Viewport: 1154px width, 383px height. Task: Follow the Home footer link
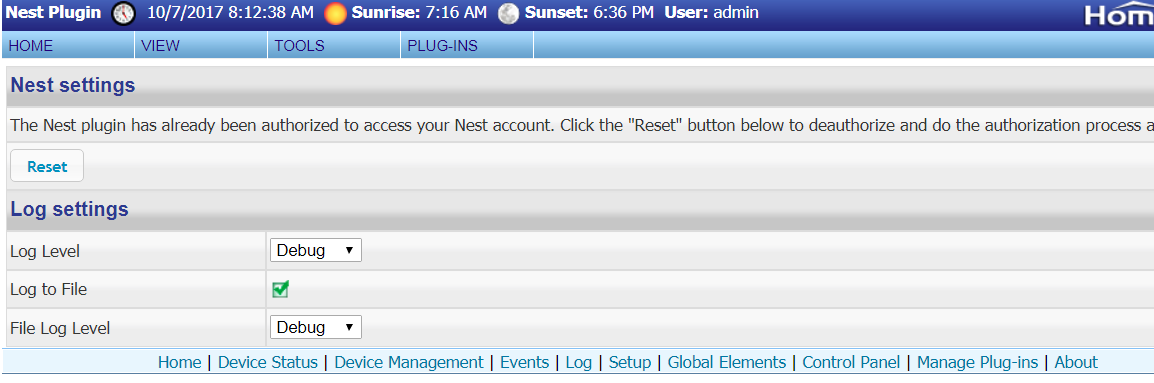click(x=180, y=362)
